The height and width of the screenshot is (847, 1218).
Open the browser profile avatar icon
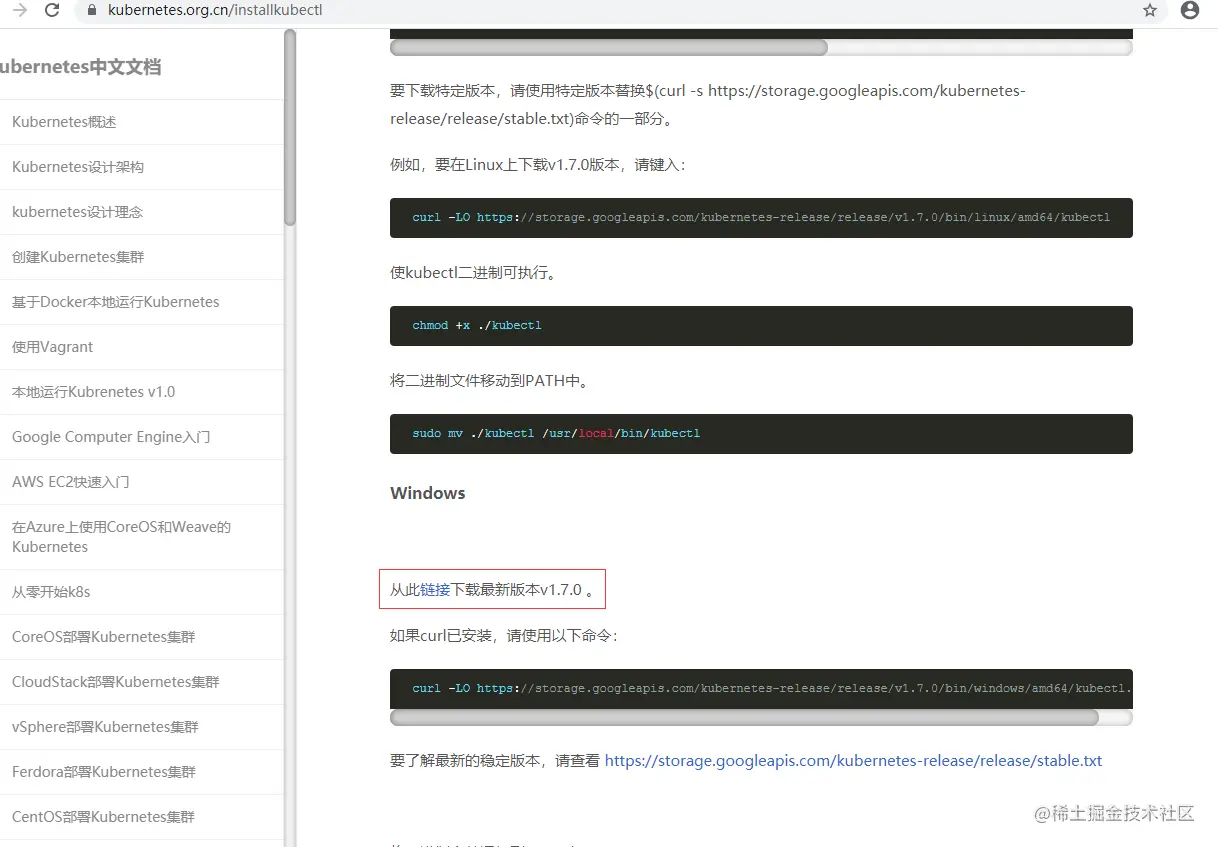(1189, 10)
